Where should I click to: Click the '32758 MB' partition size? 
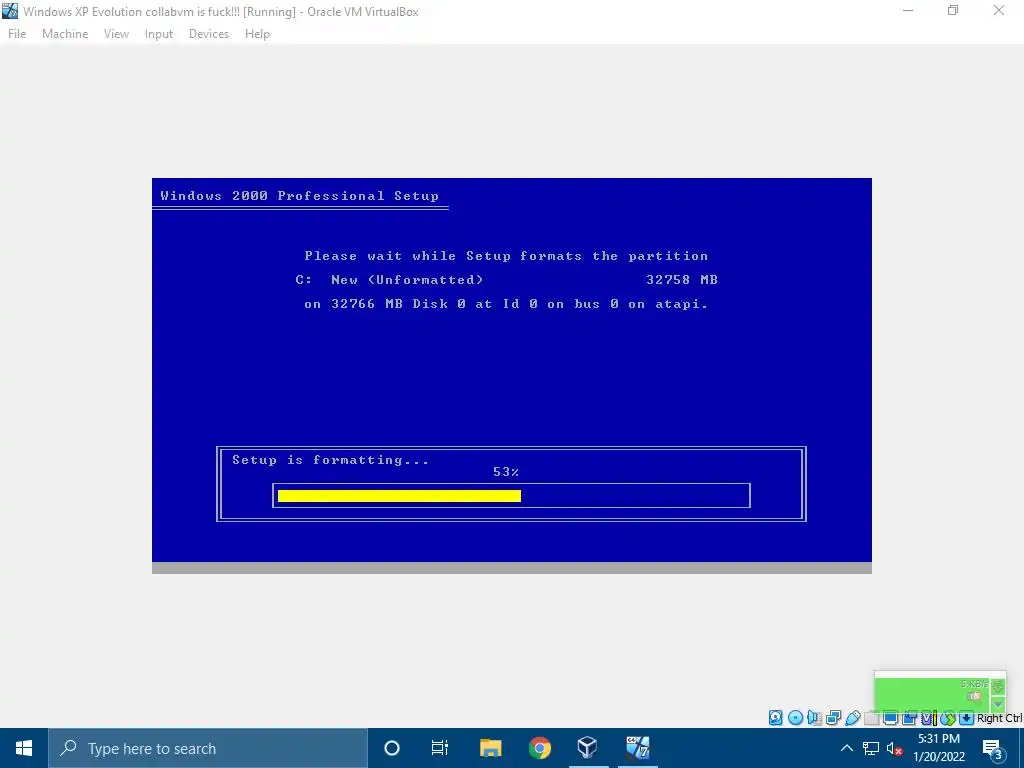click(681, 280)
